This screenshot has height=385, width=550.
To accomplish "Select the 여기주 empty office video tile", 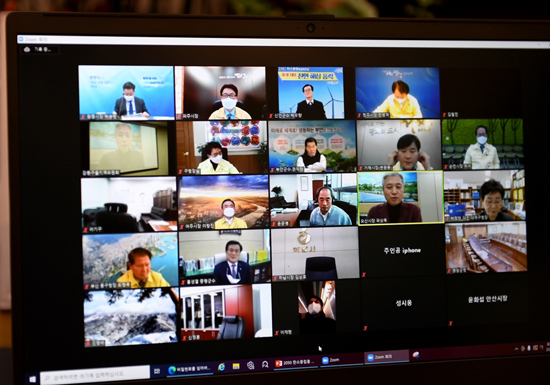I will tap(129, 205).
